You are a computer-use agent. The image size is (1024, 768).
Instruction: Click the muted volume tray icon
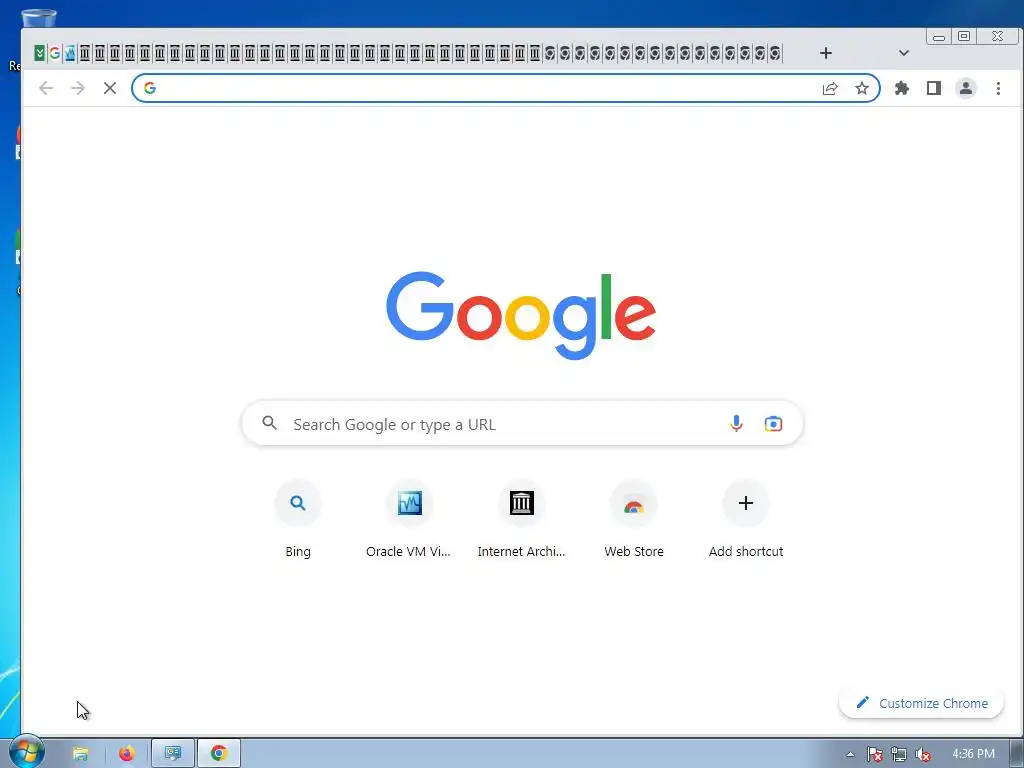tap(923, 754)
